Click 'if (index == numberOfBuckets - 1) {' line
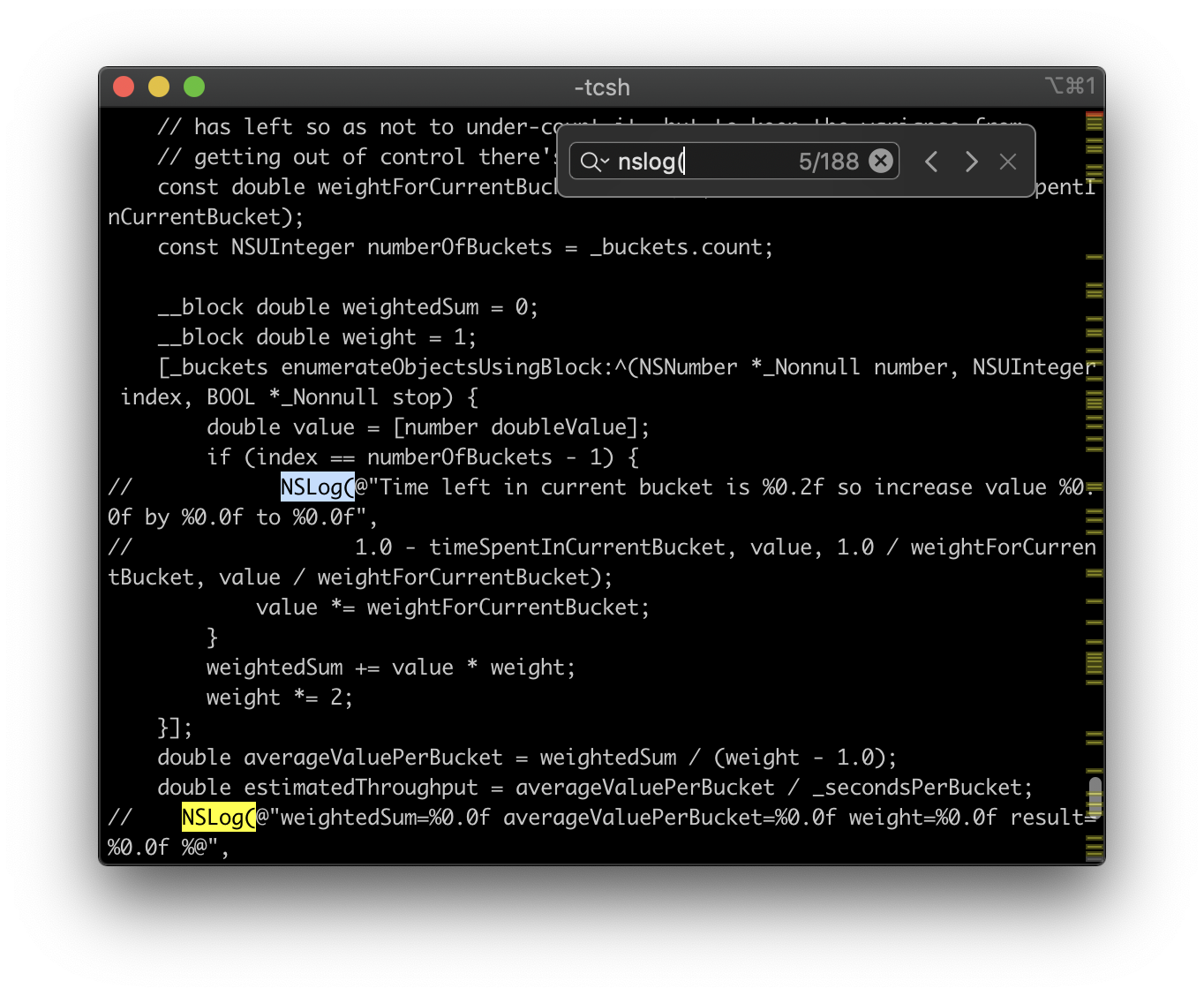1204x996 pixels. [x=423, y=457]
